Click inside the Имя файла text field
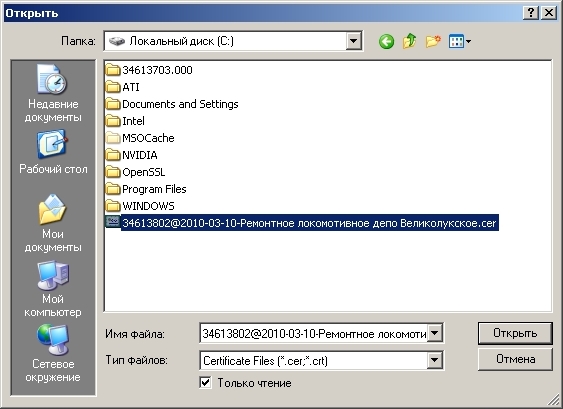This screenshot has height=409, width=563. [x=313, y=334]
